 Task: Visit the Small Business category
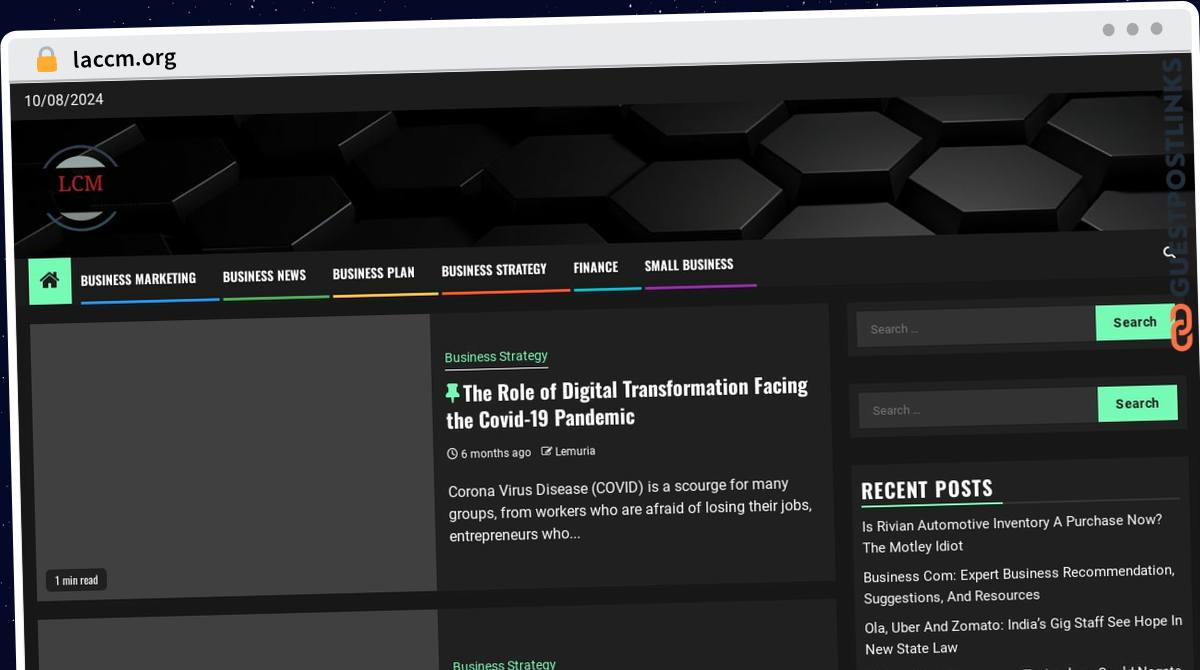pyautogui.click(x=689, y=265)
